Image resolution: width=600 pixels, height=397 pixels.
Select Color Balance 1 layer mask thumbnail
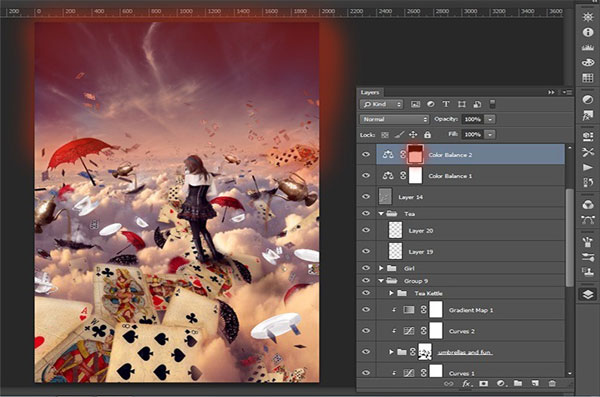(x=416, y=176)
